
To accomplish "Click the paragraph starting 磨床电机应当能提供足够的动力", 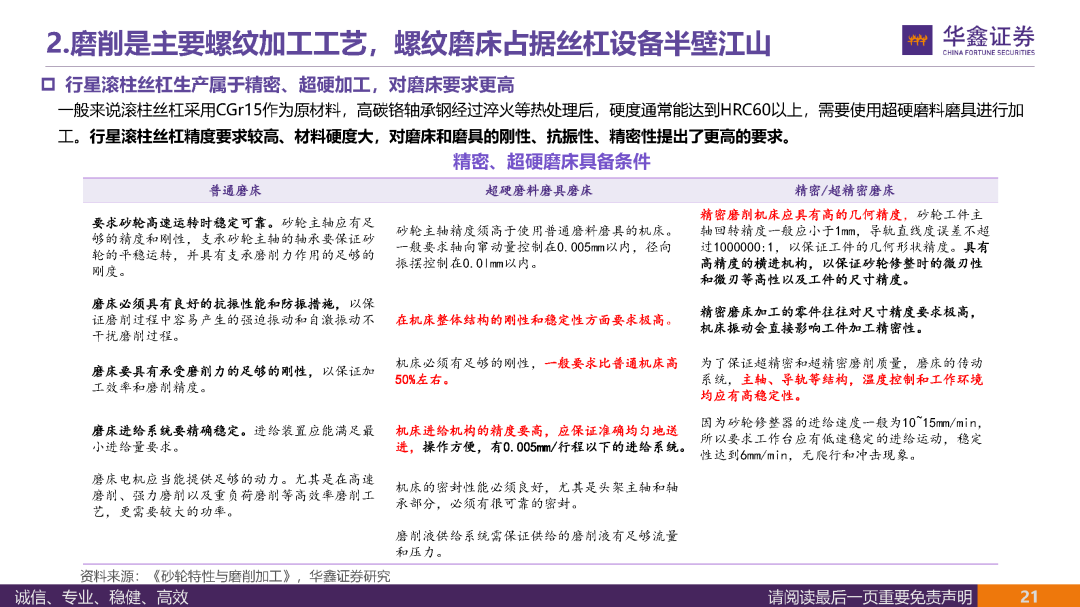I will click(233, 495).
